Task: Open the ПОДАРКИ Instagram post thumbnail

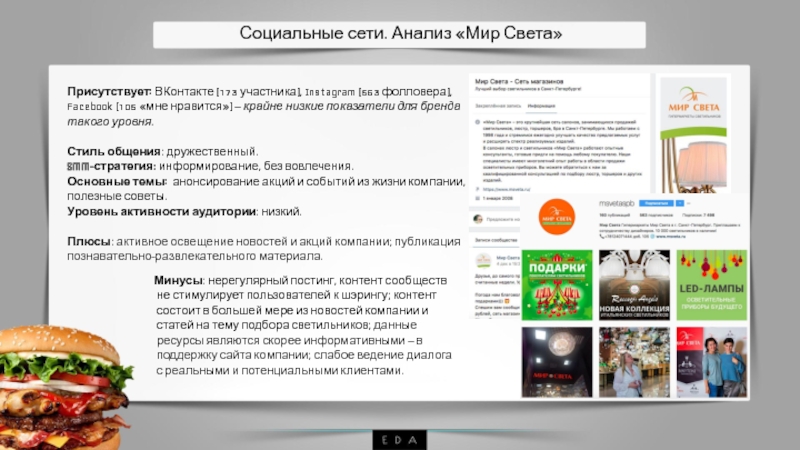Action: [557, 285]
